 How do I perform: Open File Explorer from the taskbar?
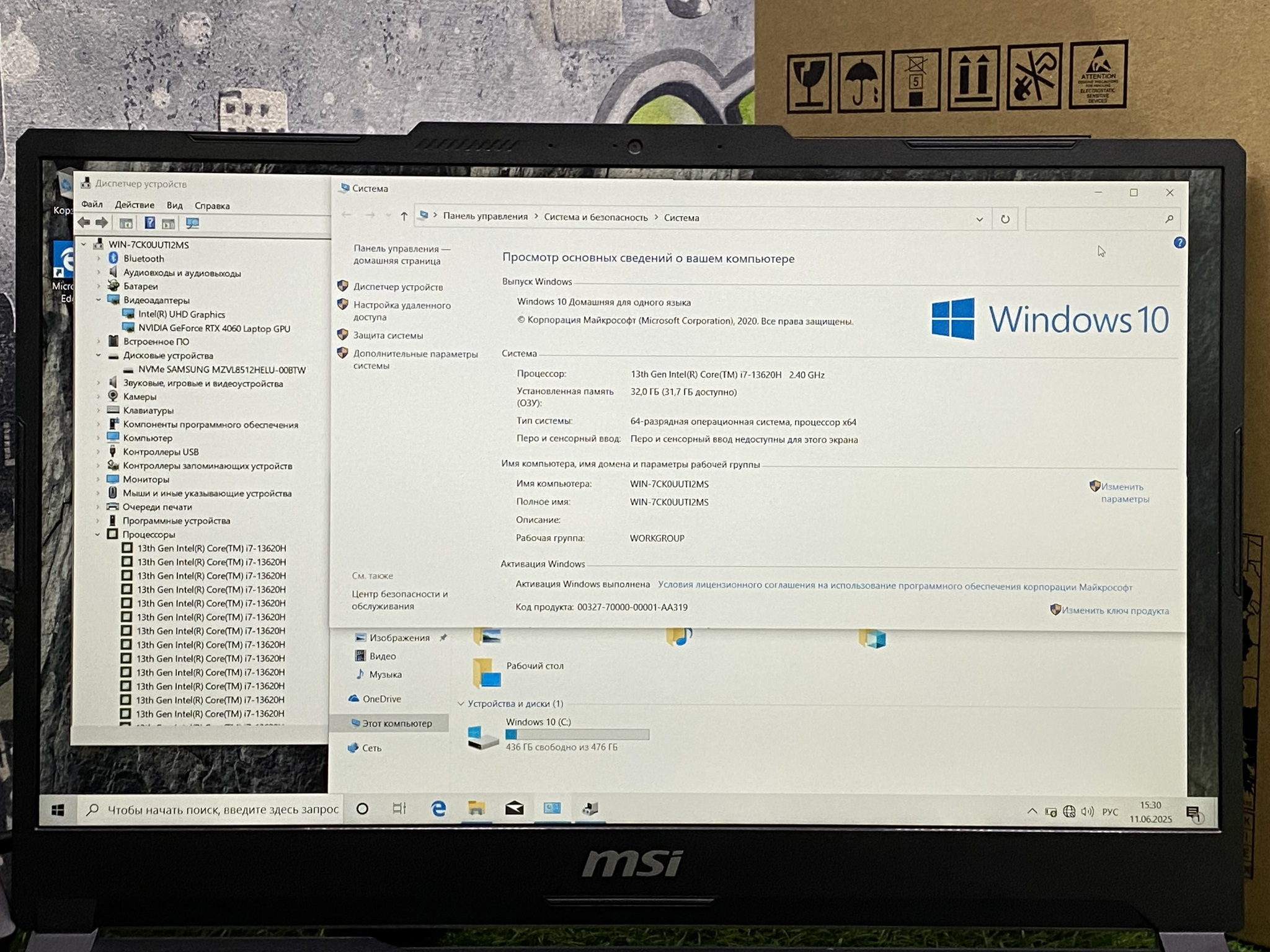(476, 808)
